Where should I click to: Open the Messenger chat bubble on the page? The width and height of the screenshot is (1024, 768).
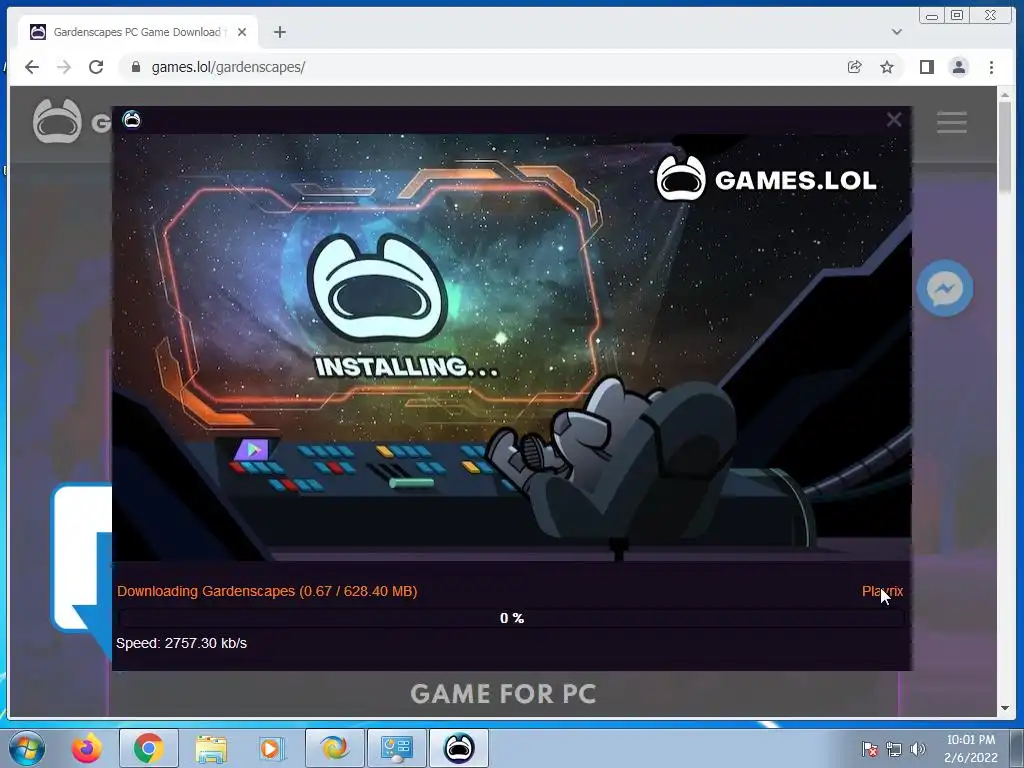click(944, 288)
